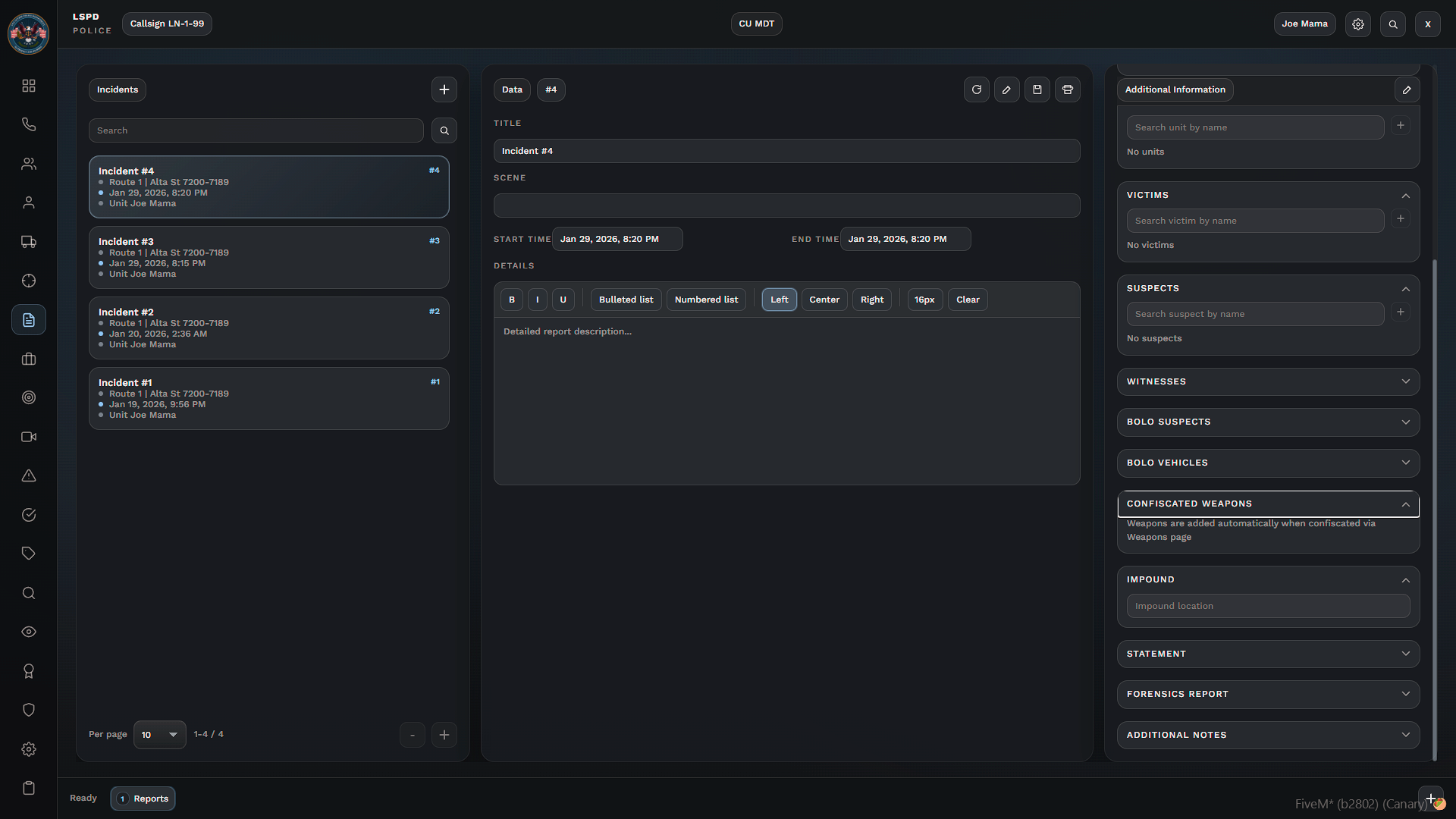Open the Per page dropdown

click(x=159, y=735)
